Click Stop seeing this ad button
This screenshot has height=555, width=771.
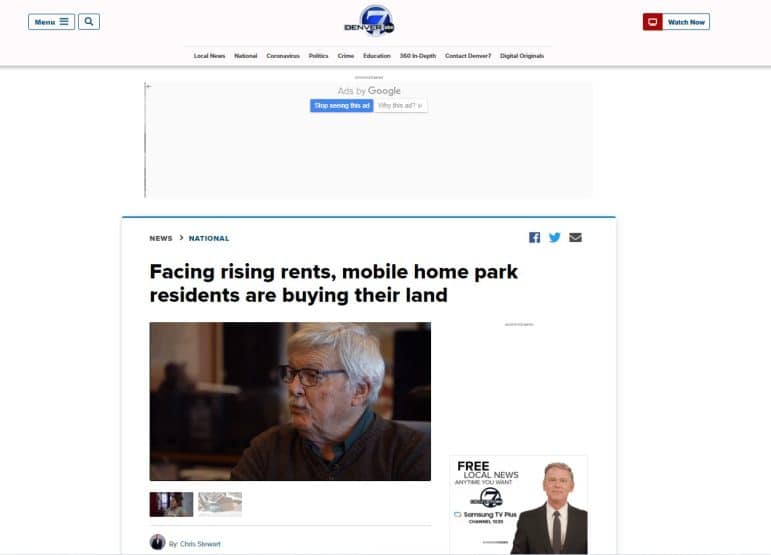point(342,106)
